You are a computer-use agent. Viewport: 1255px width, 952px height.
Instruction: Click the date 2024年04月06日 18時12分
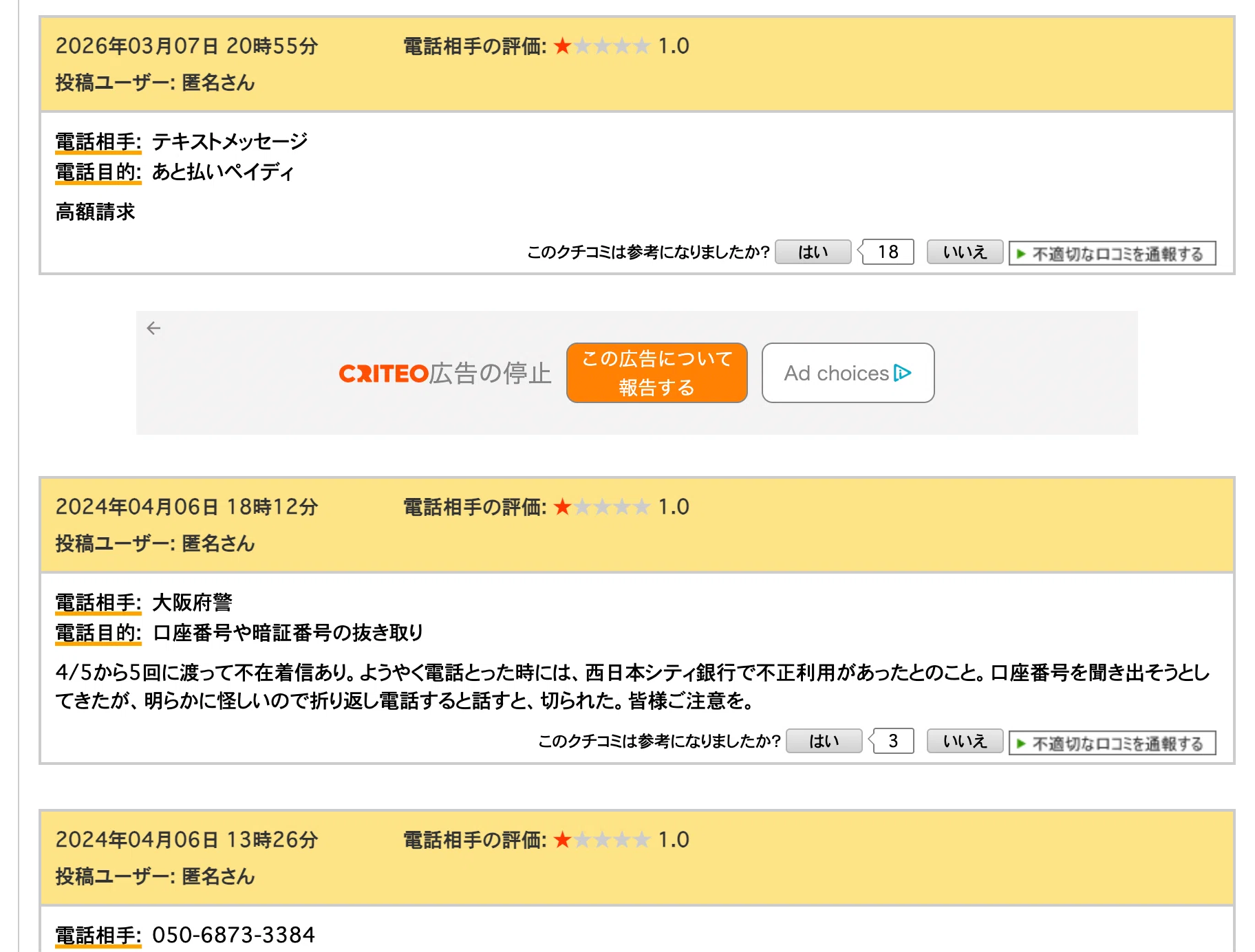(186, 507)
